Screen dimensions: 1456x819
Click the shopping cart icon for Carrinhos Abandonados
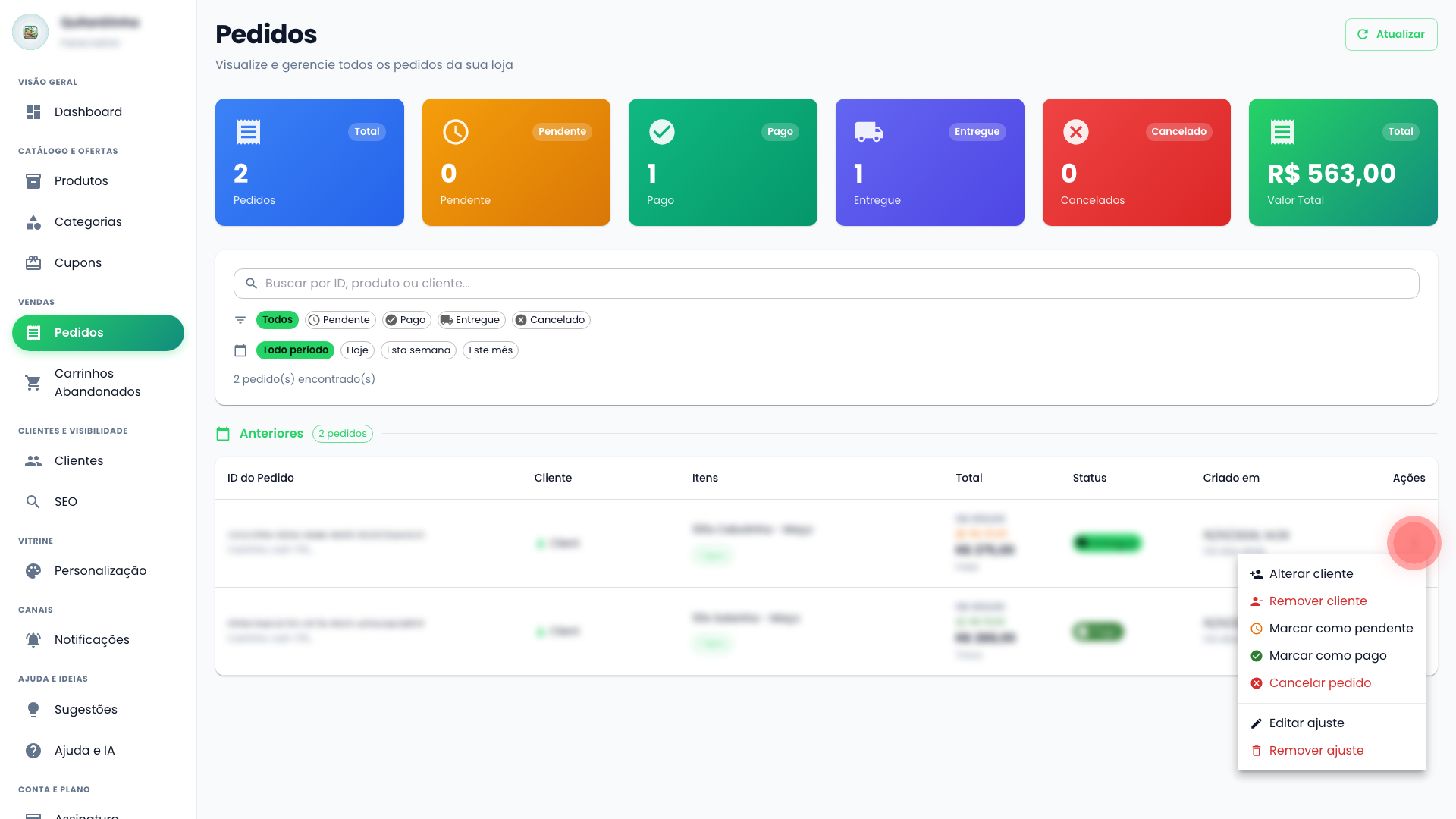[33, 383]
